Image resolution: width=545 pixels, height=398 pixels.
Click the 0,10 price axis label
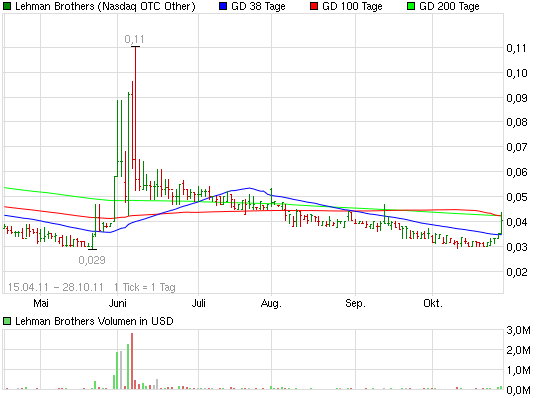[x=517, y=73]
